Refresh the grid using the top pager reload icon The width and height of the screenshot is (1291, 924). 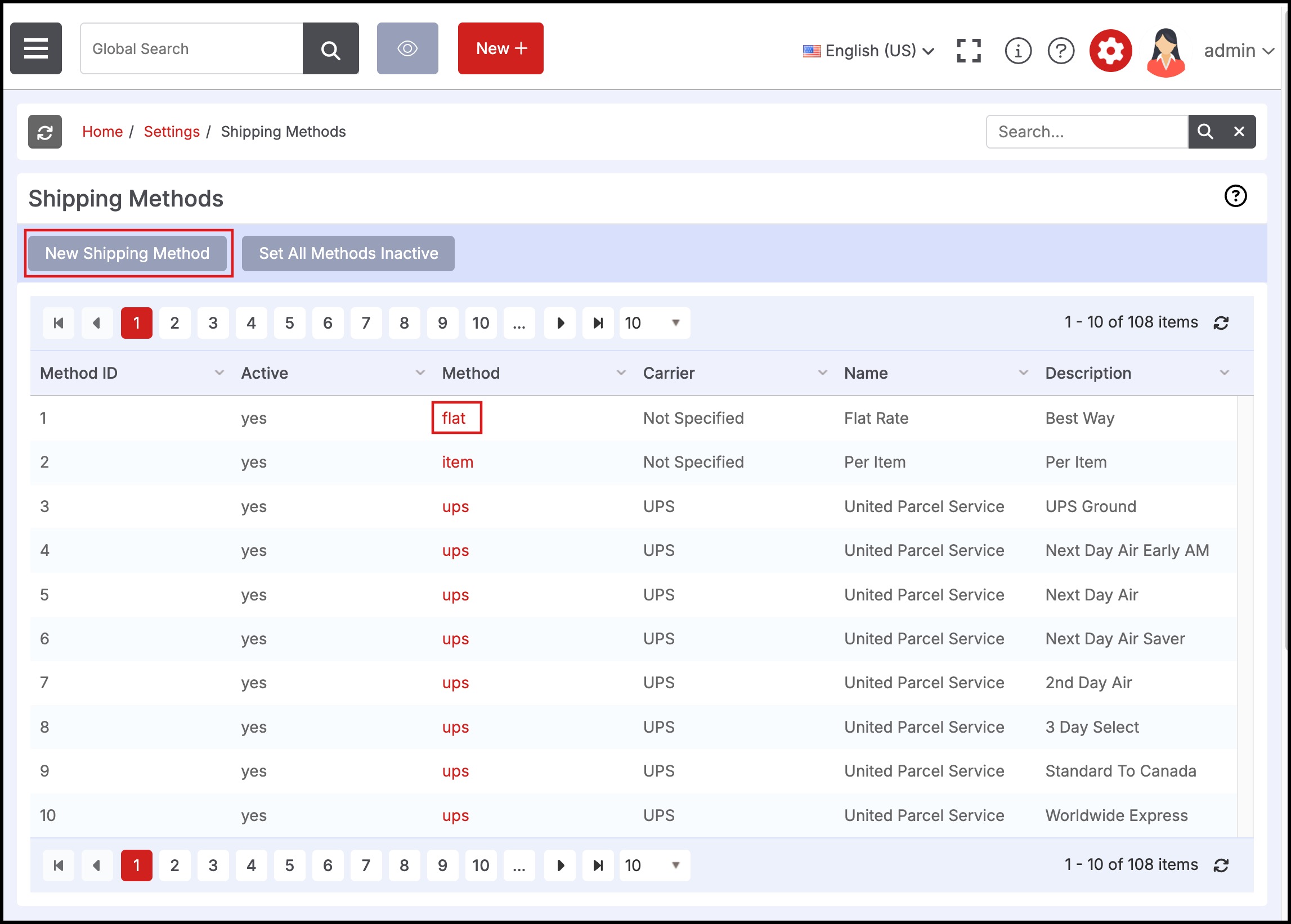click(x=1221, y=323)
